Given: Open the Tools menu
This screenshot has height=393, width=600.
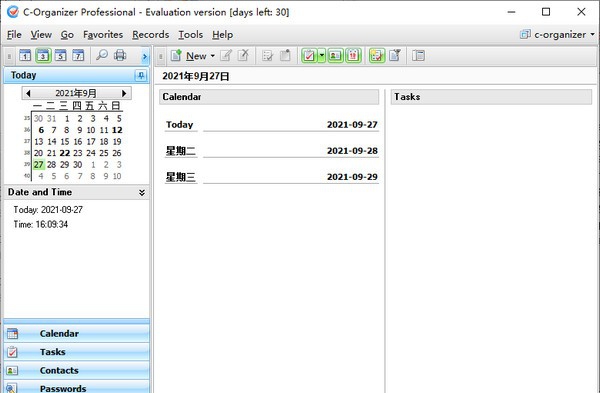Looking at the screenshot, I should tap(191, 35).
